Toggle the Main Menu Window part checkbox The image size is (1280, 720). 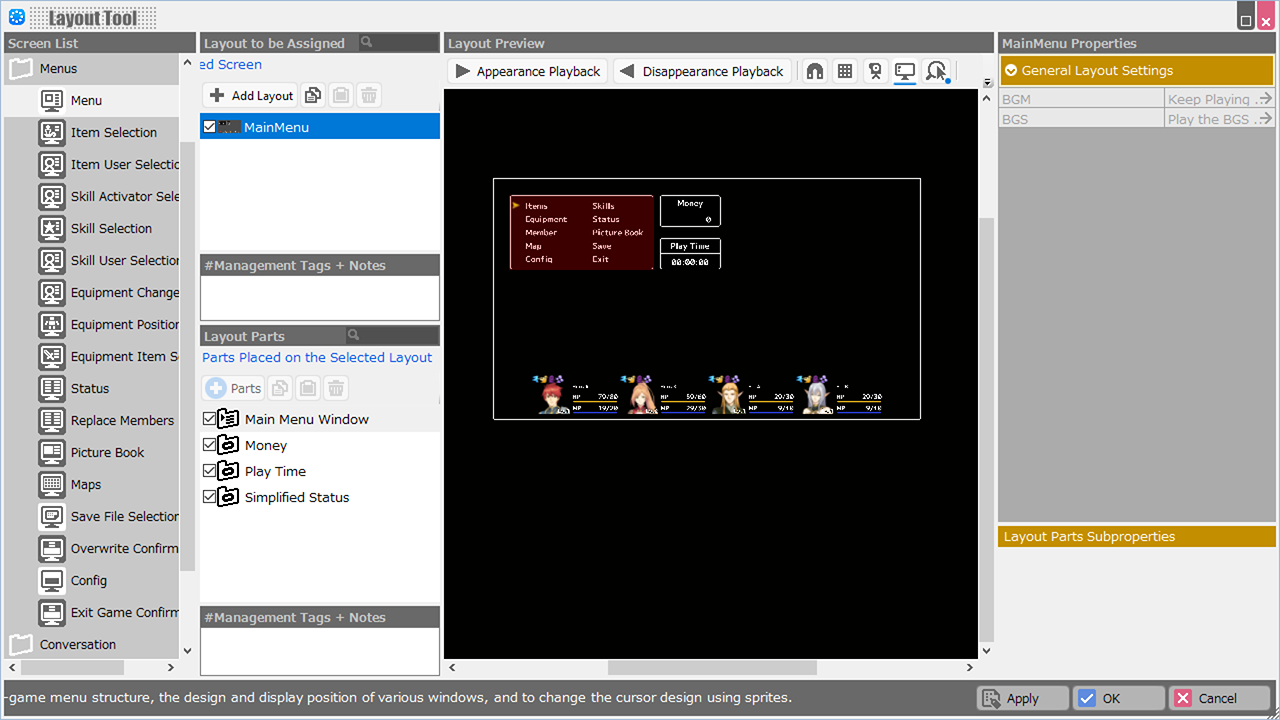click(x=209, y=419)
